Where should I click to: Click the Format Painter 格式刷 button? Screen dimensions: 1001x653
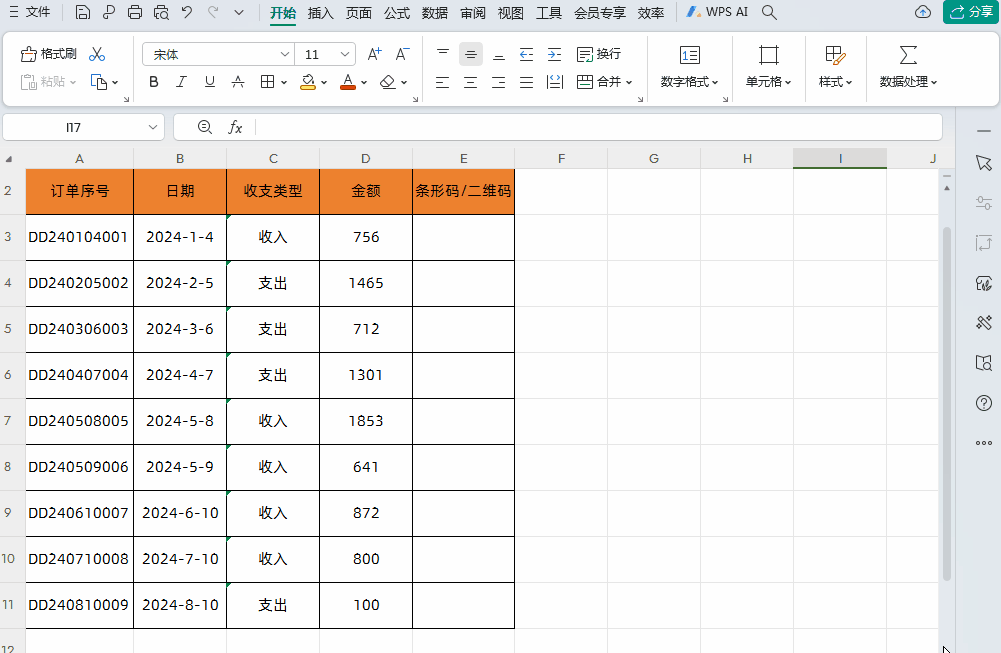tap(49, 54)
